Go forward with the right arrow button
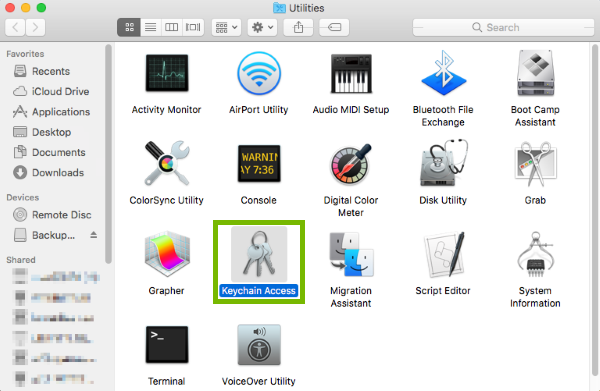Image resolution: width=600 pixels, height=391 pixels. tap(35, 28)
